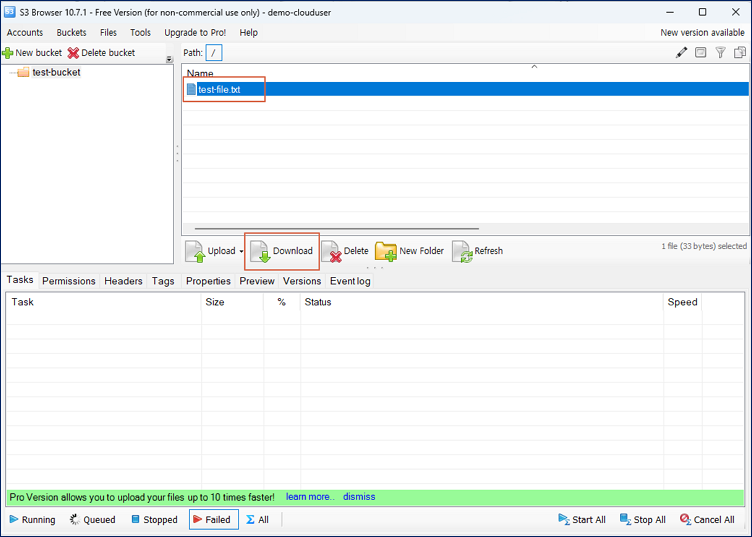Click the horizontal scrollbar in the file list

pyautogui.click(x=337, y=229)
